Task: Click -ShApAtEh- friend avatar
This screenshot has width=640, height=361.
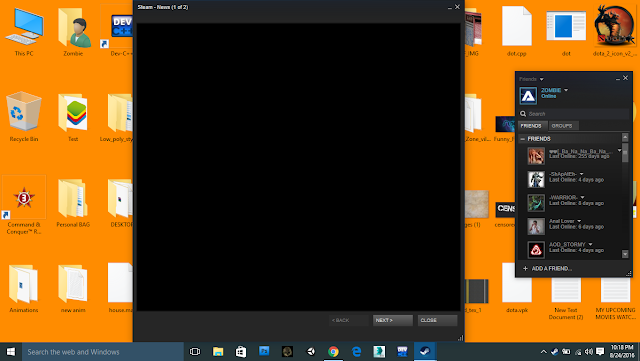Action: click(536, 179)
